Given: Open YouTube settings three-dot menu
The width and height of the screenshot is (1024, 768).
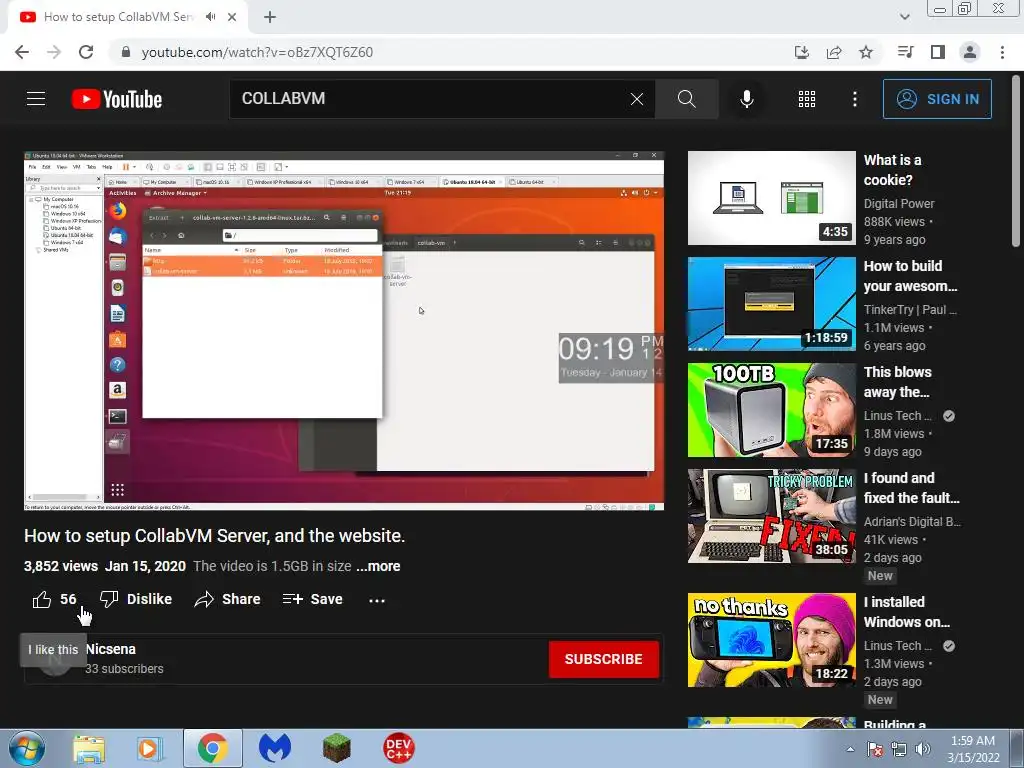Looking at the screenshot, I should coord(854,99).
